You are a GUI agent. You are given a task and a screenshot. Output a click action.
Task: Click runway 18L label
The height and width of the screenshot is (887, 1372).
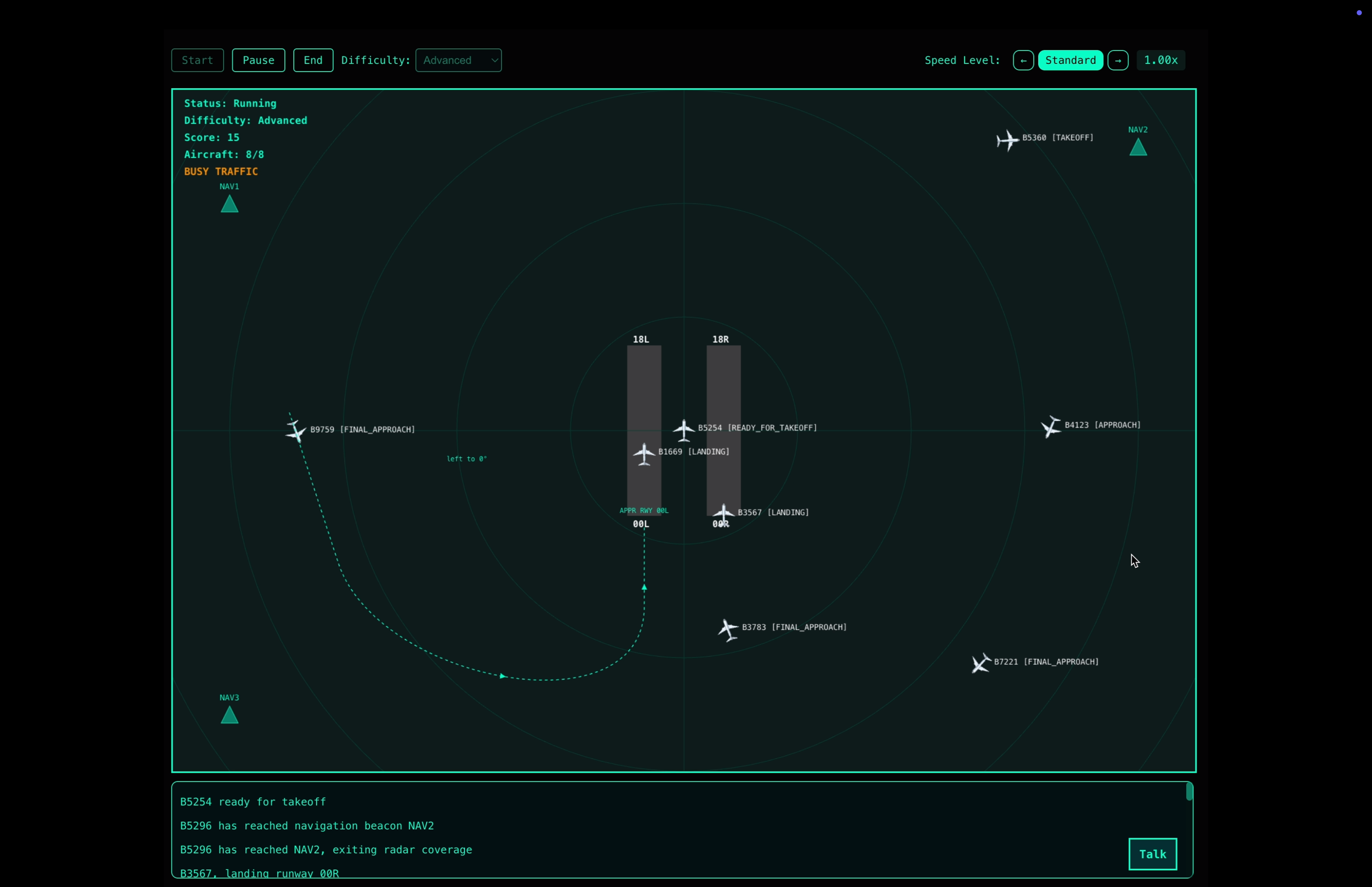click(x=641, y=339)
